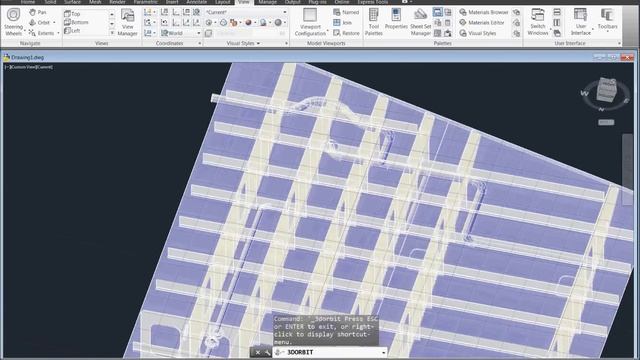The width and height of the screenshot is (640, 360).
Task: Open the Current visual style dropdown
Action: click(245, 12)
